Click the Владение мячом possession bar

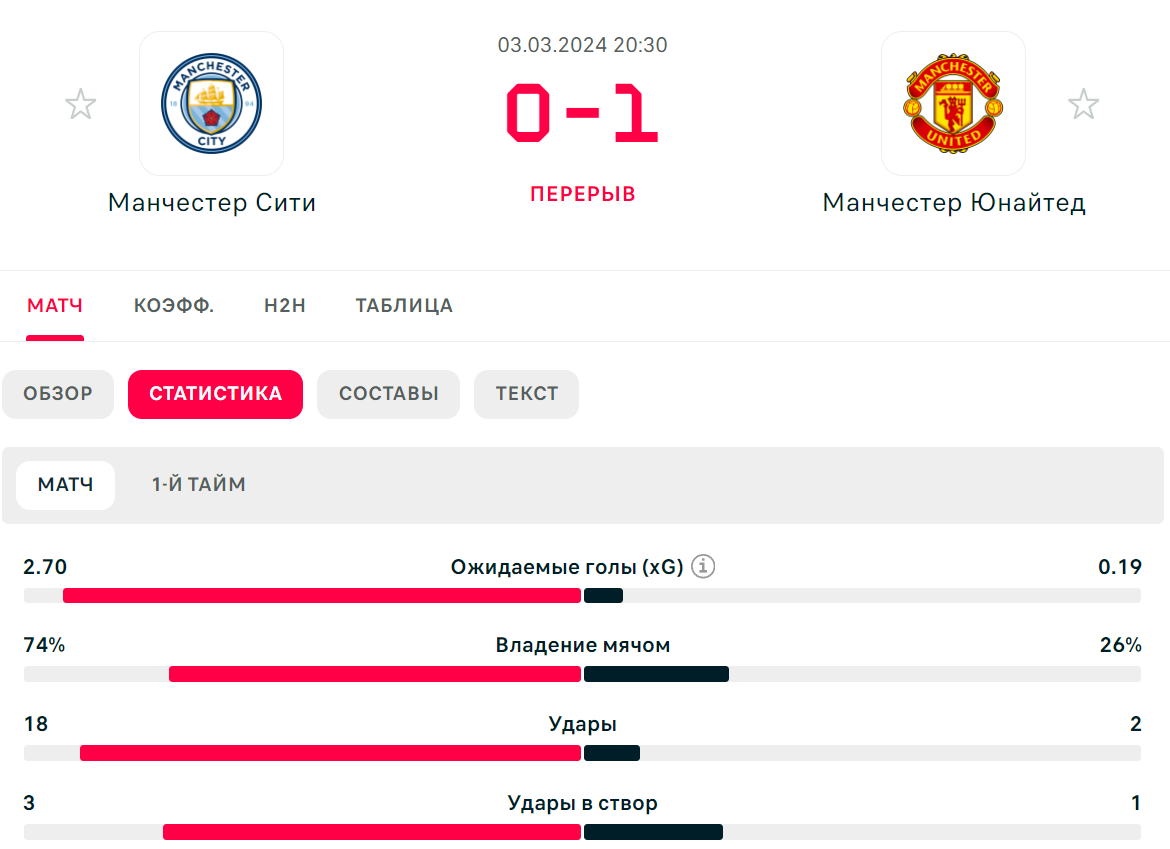coord(582,674)
